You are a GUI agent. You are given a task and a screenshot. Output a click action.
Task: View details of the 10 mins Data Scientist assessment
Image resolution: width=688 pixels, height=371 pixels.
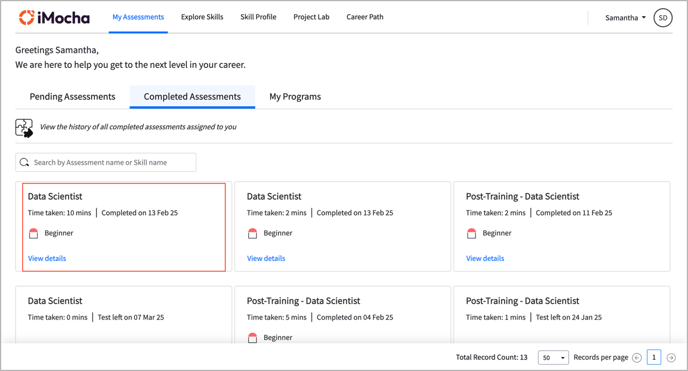[x=47, y=258]
